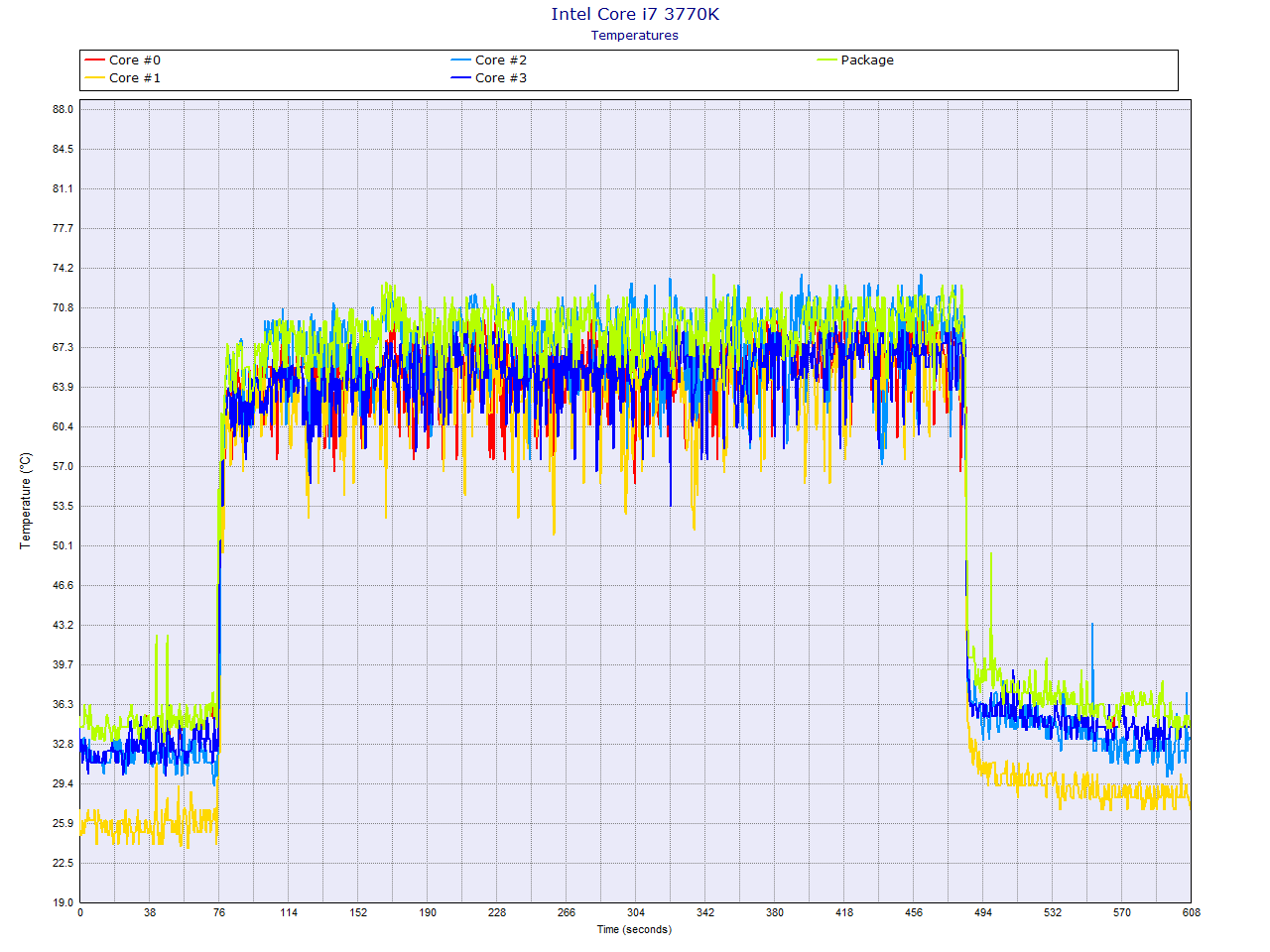The height and width of the screenshot is (952, 1270).
Task: Click the 36.3 y-axis value
Action: coord(63,704)
